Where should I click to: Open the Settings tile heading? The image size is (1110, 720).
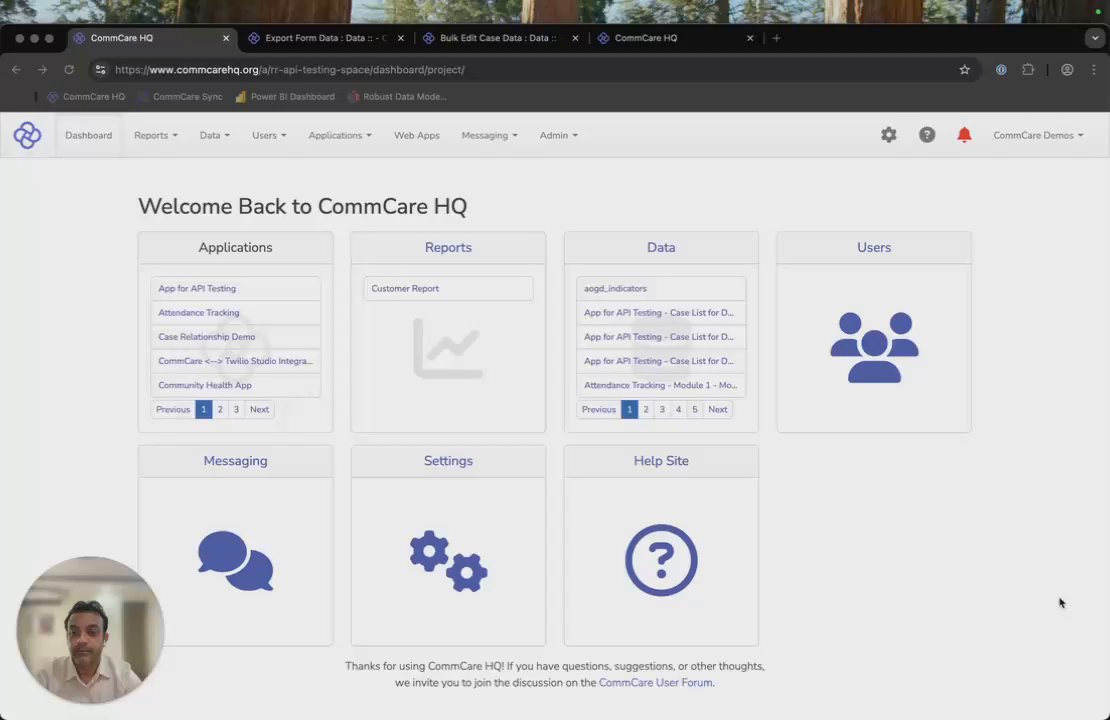pyautogui.click(x=448, y=461)
